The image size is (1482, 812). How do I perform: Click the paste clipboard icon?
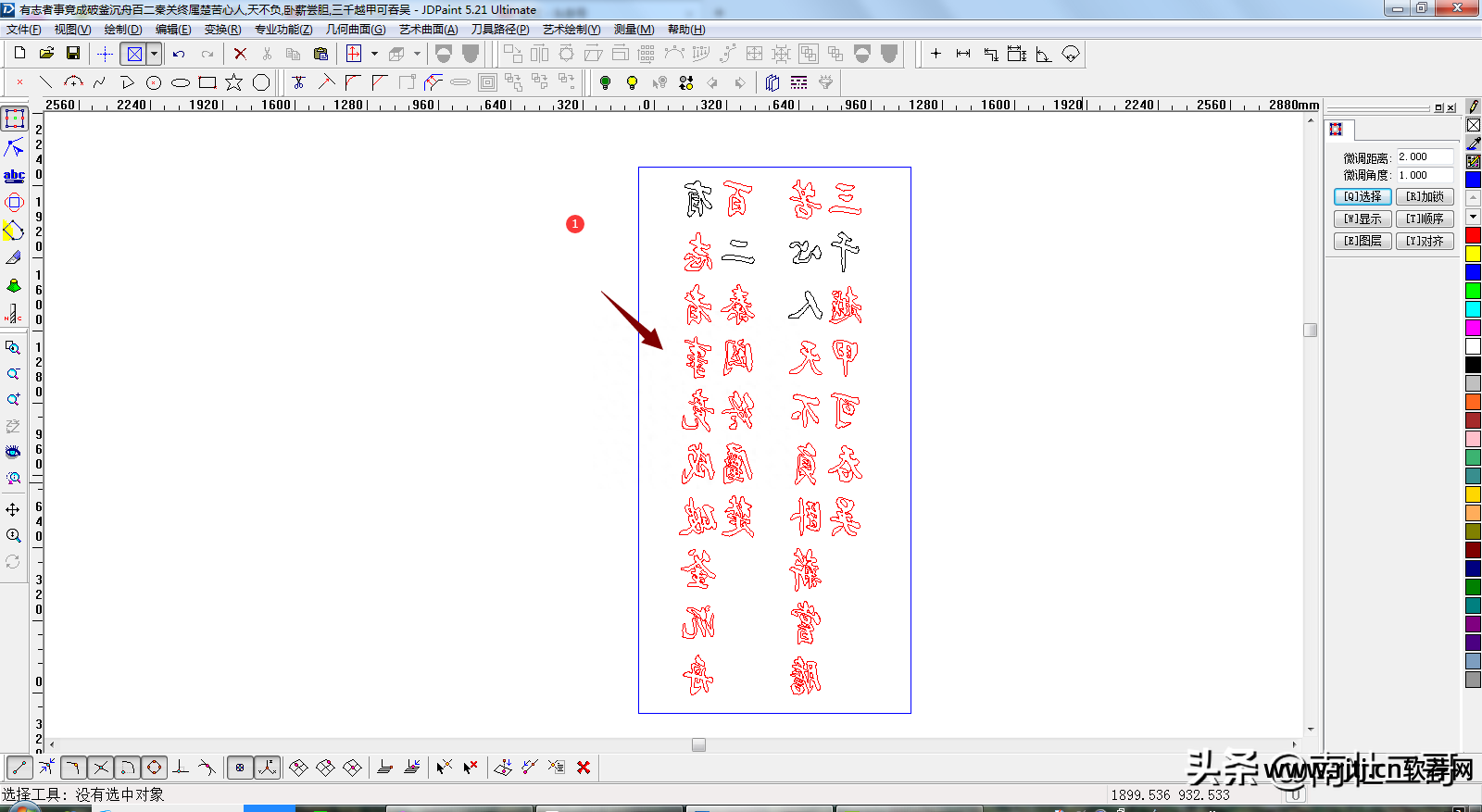[x=320, y=54]
